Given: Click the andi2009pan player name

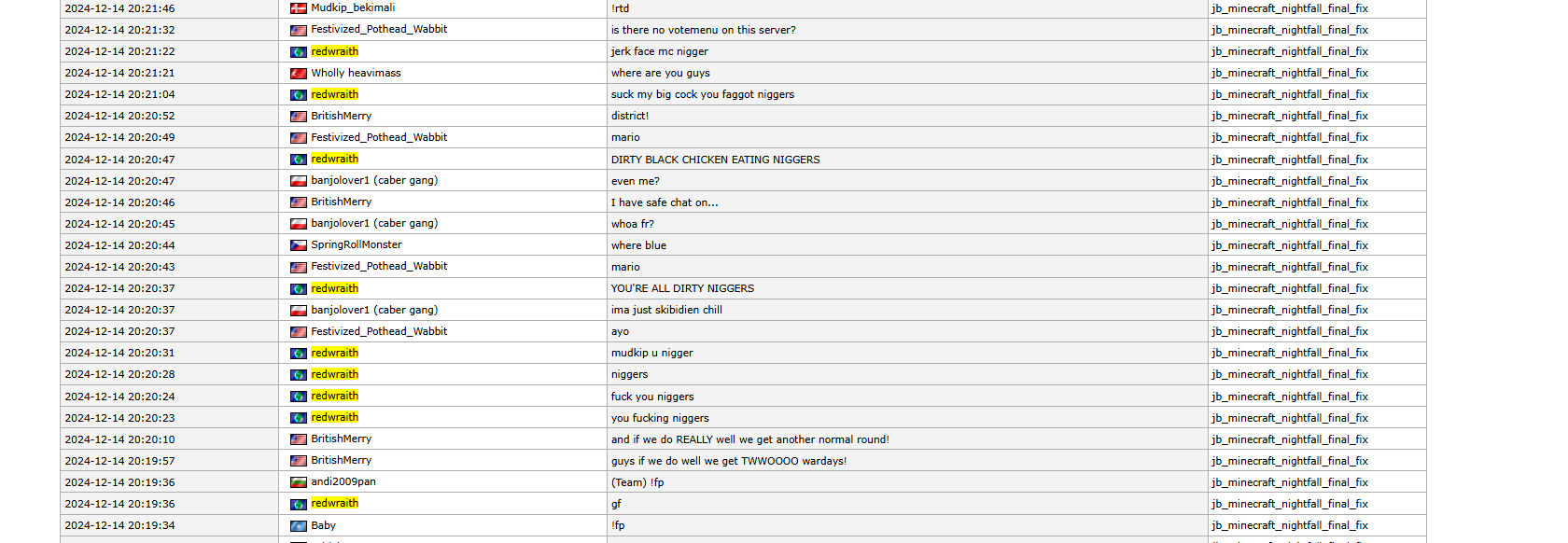Looking at the screenshot, I should click(x=343, y=481).
